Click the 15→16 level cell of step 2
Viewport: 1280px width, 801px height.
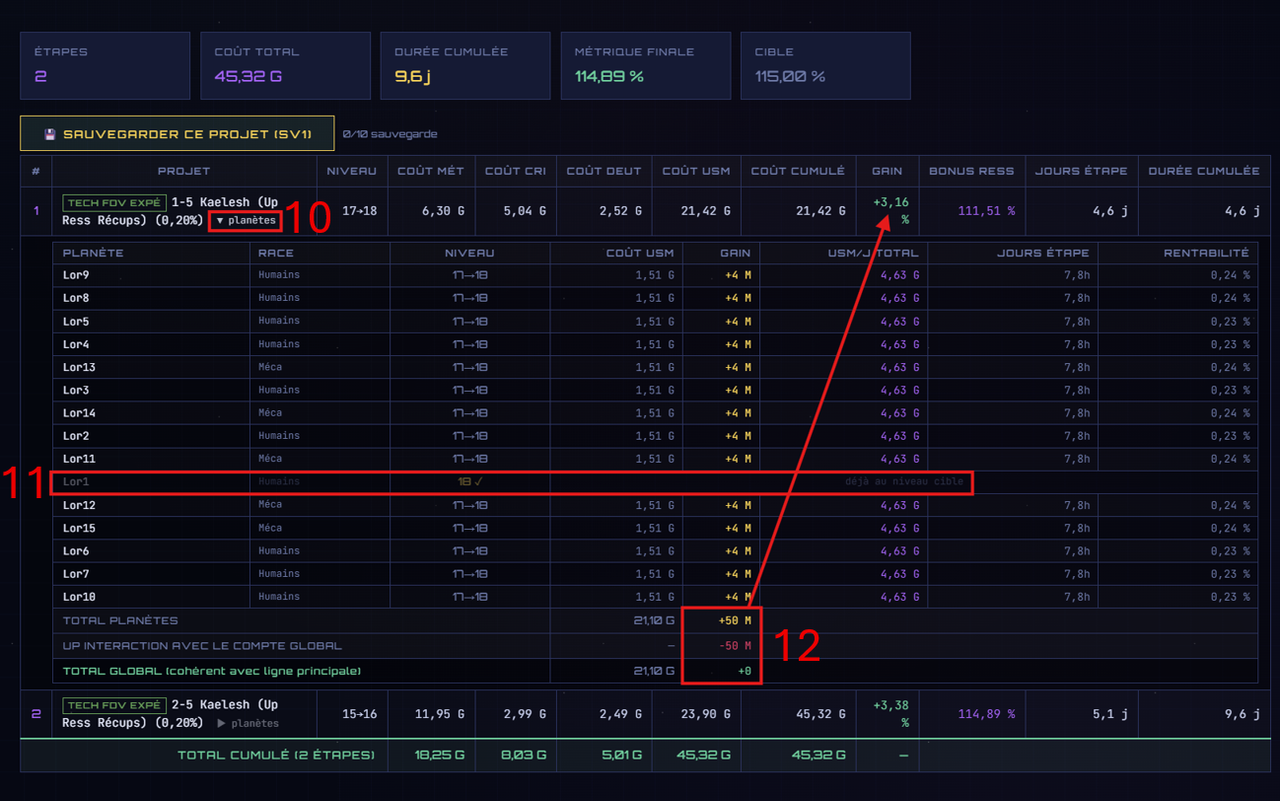point(352,714)
